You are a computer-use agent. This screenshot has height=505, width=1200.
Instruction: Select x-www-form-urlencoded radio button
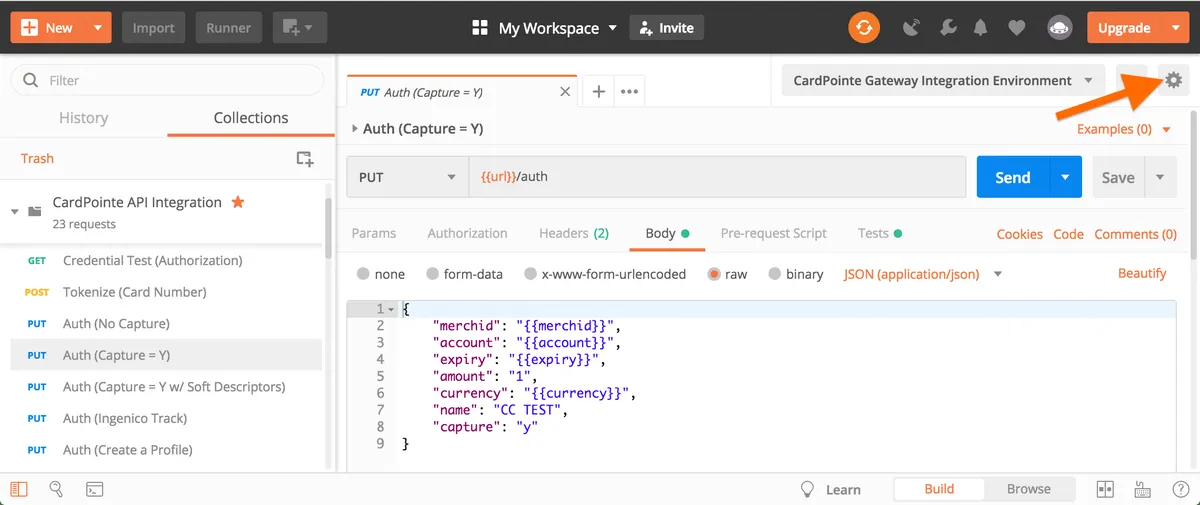click(x=531, y=274)
